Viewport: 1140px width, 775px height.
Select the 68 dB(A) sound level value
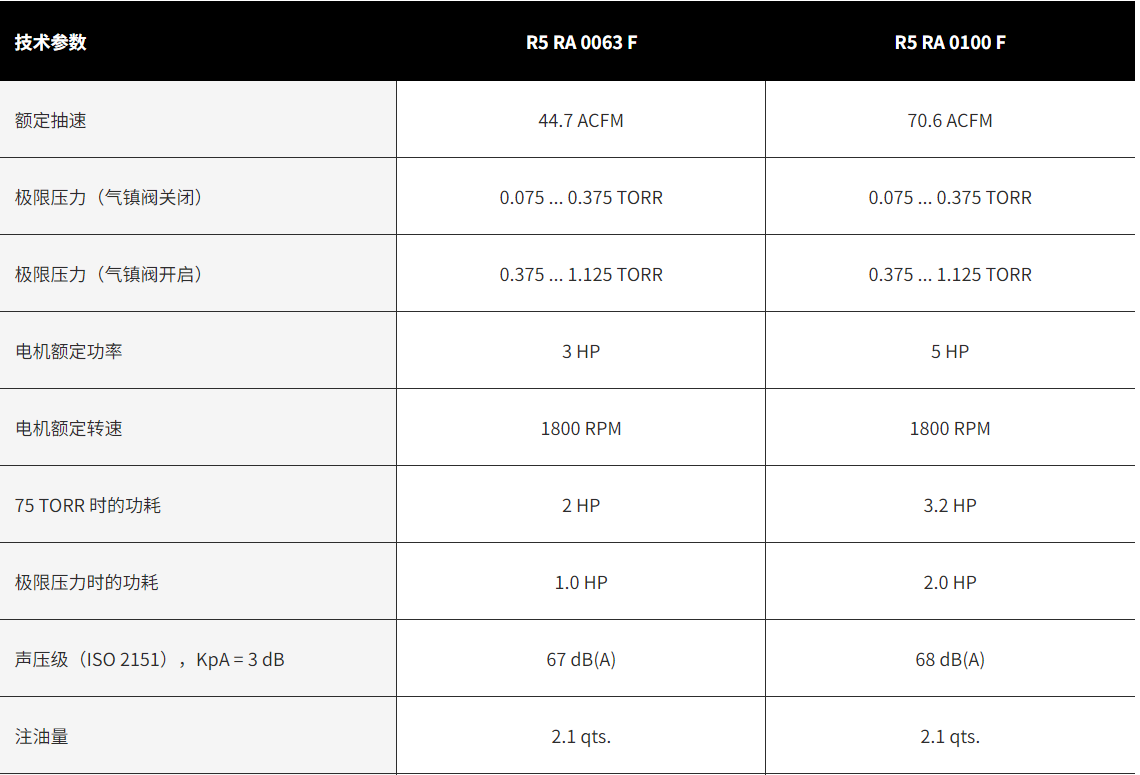click(950, 659)
